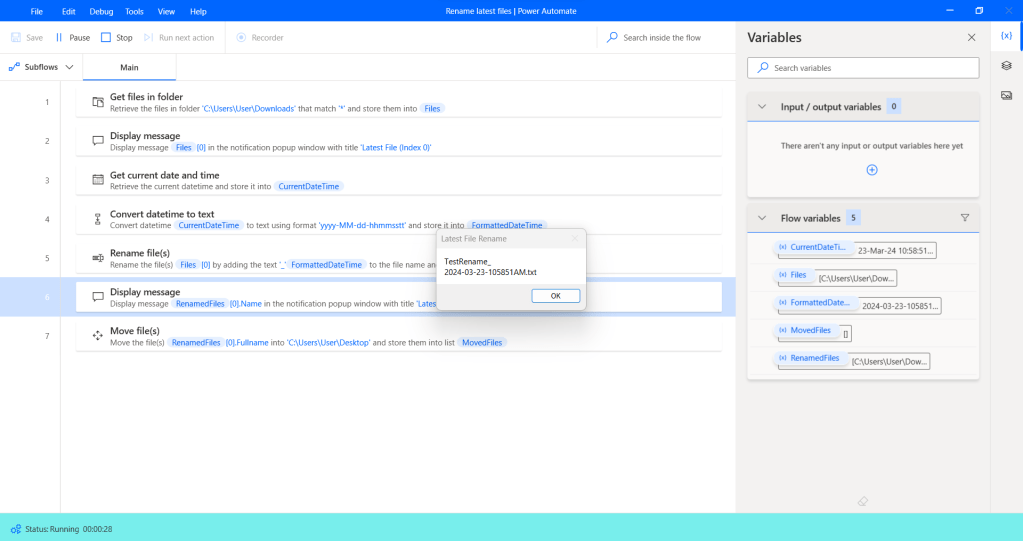This screenshot has width=1023, height=541.
Task: Click the Pause icon in the toolbar
Action: click(x=59, y=38)
